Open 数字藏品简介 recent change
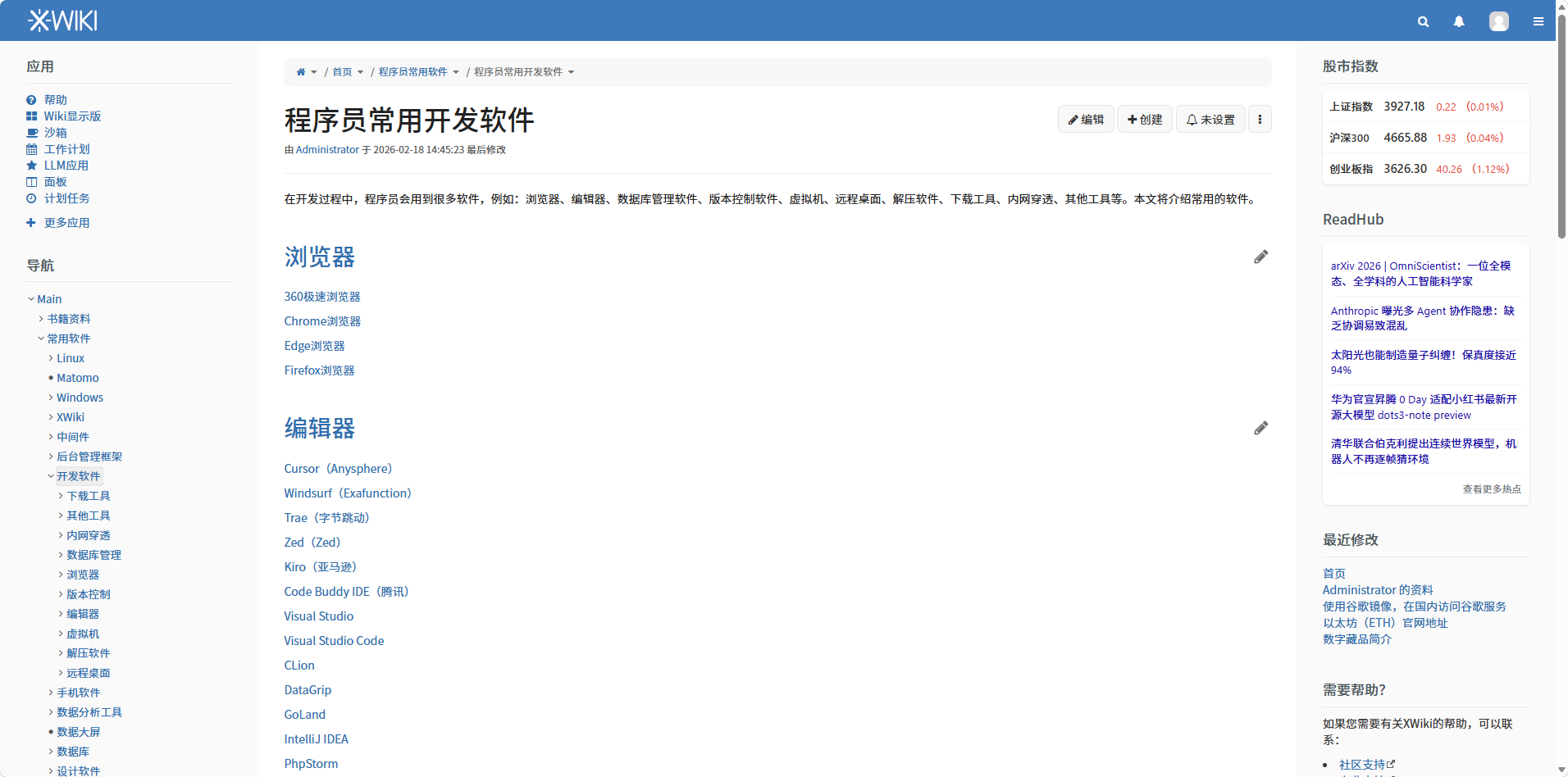Image resolution: width=1568 pixels, height=777 pixels. coord(1356,639)
